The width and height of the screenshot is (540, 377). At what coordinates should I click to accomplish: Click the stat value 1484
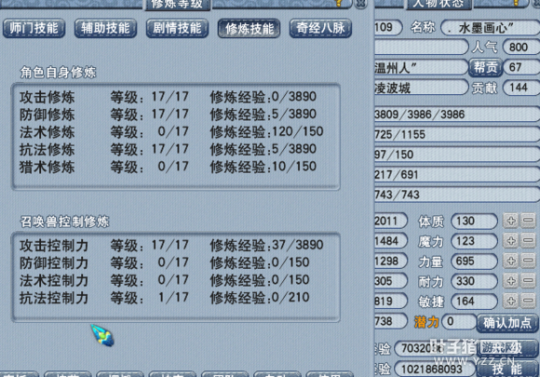[391, 241]
